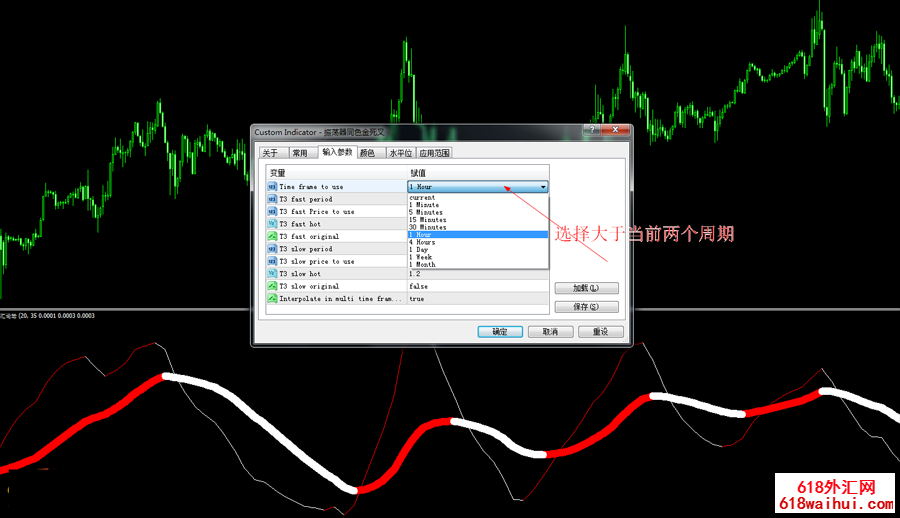900x518 pixels.
Task: Click the icon beside 'Interpolate in multi time frame'
Action: pyautogui.click(x=272, y=299)
